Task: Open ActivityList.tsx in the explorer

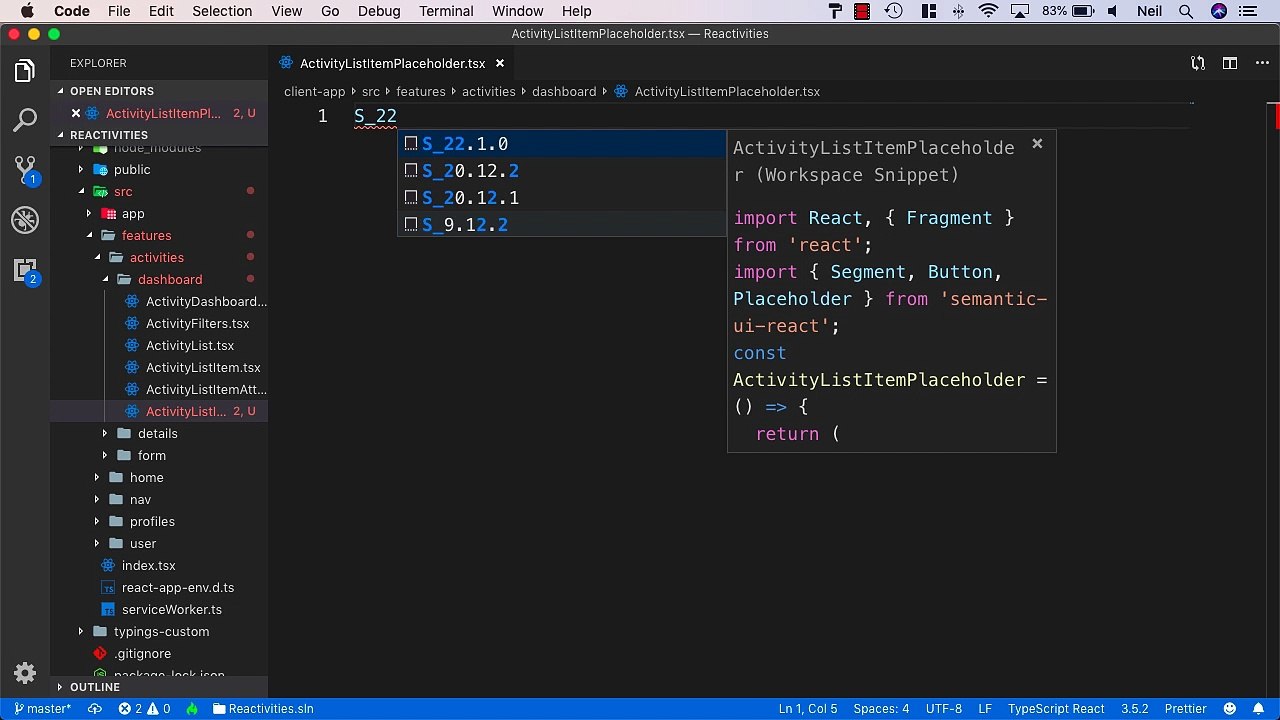Action: [190, 345]
